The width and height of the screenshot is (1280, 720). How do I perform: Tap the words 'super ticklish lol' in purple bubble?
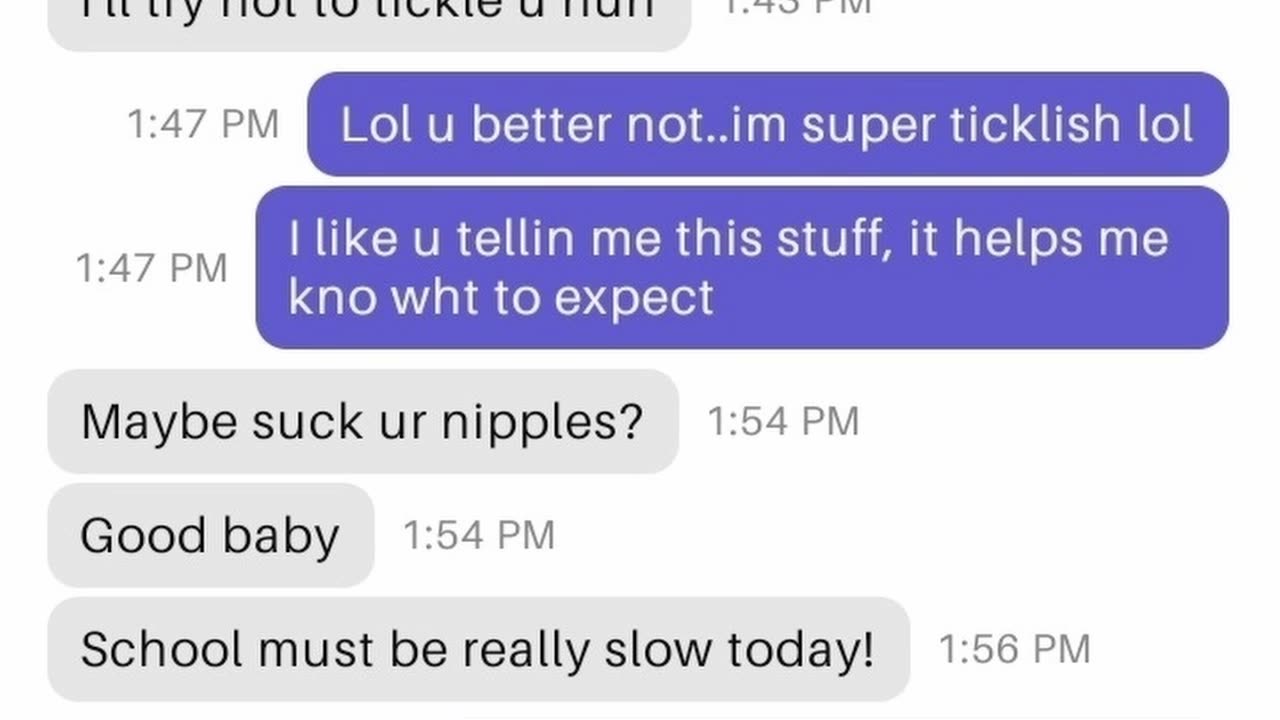[997, 124]
